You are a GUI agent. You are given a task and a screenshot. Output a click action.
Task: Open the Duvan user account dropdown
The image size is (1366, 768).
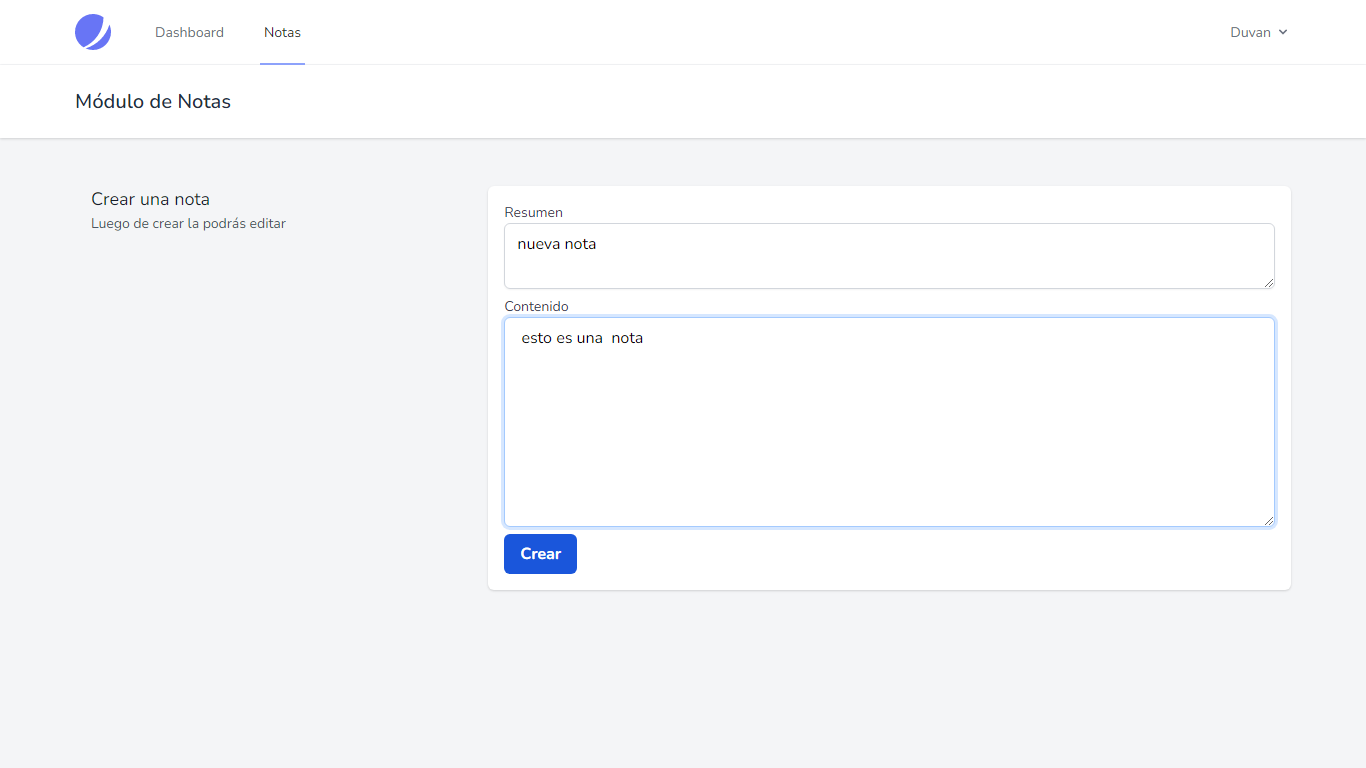pos(1250,32)
